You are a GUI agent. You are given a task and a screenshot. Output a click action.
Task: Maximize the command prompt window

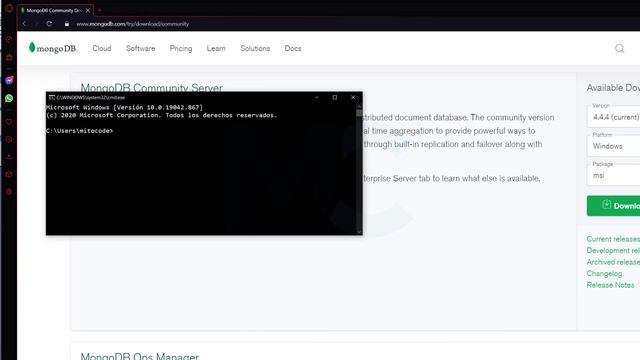pyautogui.click(x=335, y=98)
